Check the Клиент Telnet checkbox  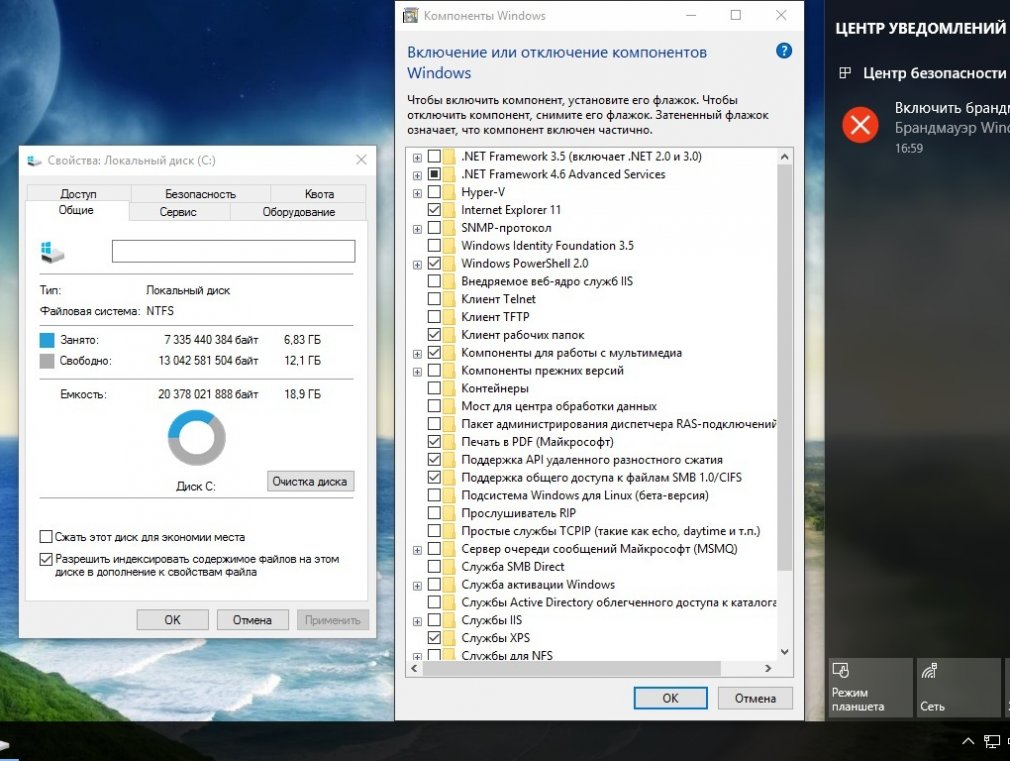pos(434,299)
